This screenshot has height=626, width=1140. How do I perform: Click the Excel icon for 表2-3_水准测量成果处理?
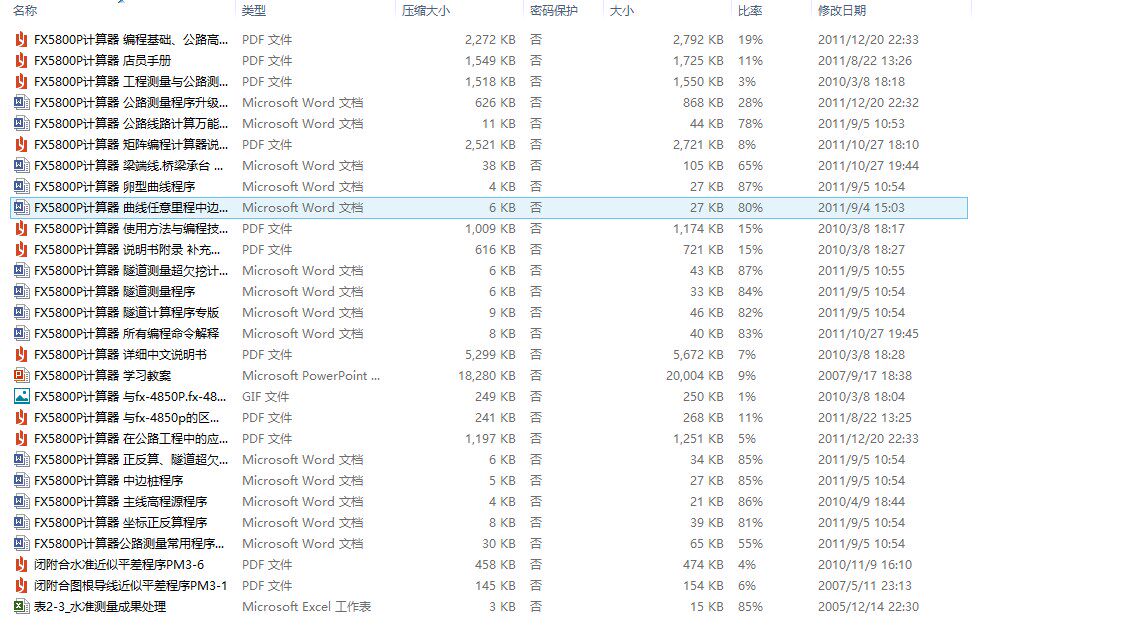point(22,606)
